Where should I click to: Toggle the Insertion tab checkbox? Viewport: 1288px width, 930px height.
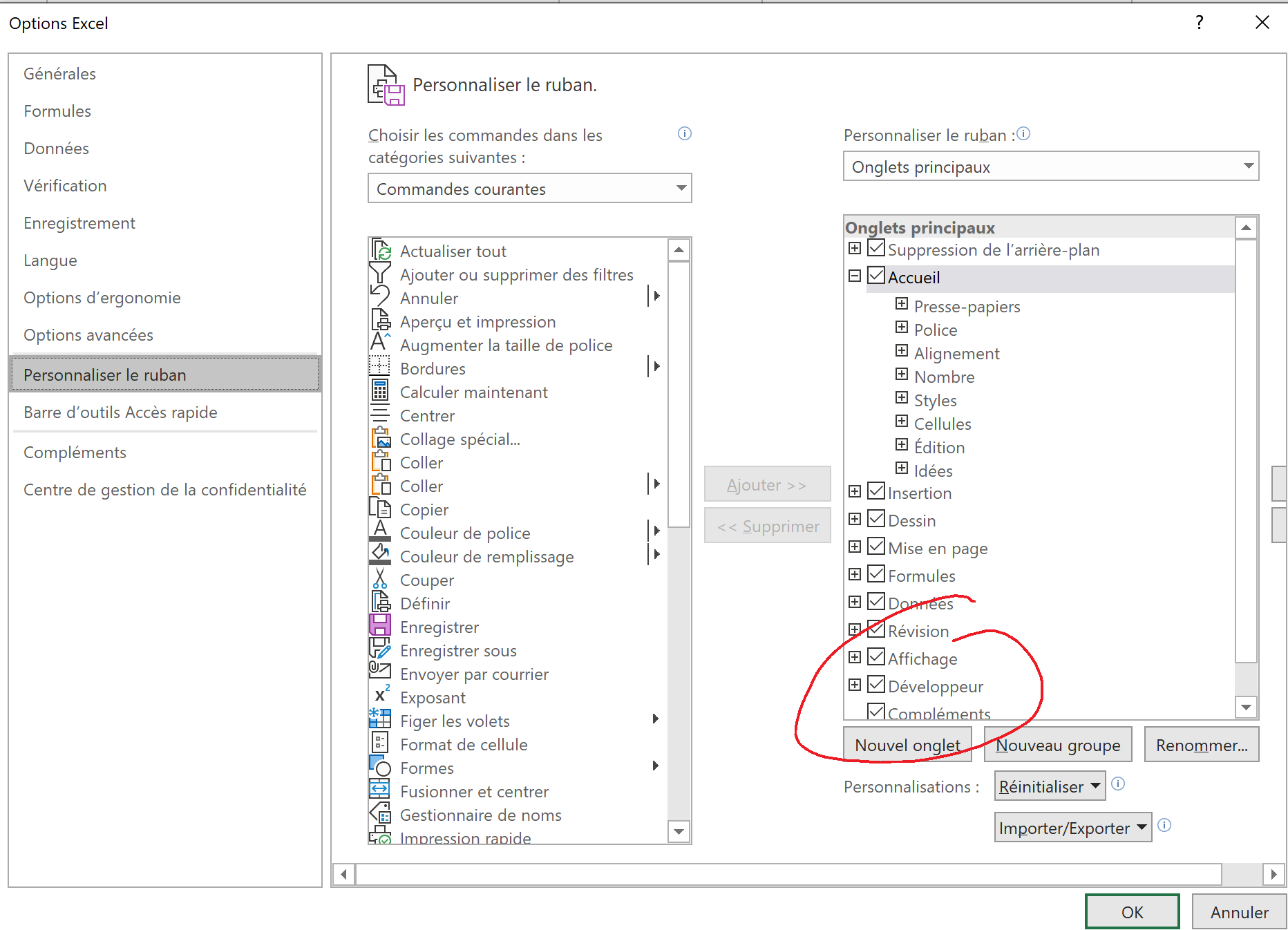pyautogui.click(x=876, y=491)
